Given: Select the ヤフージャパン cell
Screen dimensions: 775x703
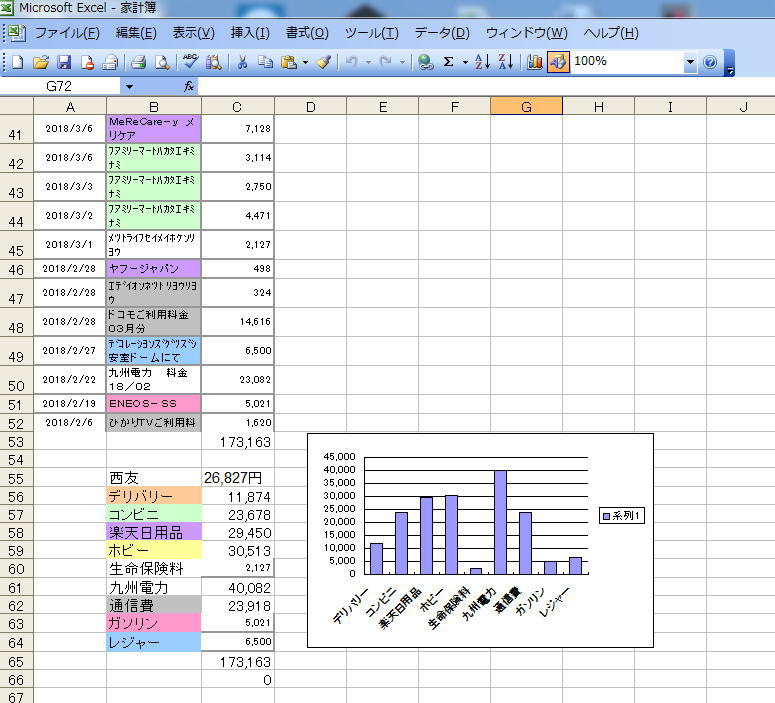Looking at the screenshot, I should 154,268.
